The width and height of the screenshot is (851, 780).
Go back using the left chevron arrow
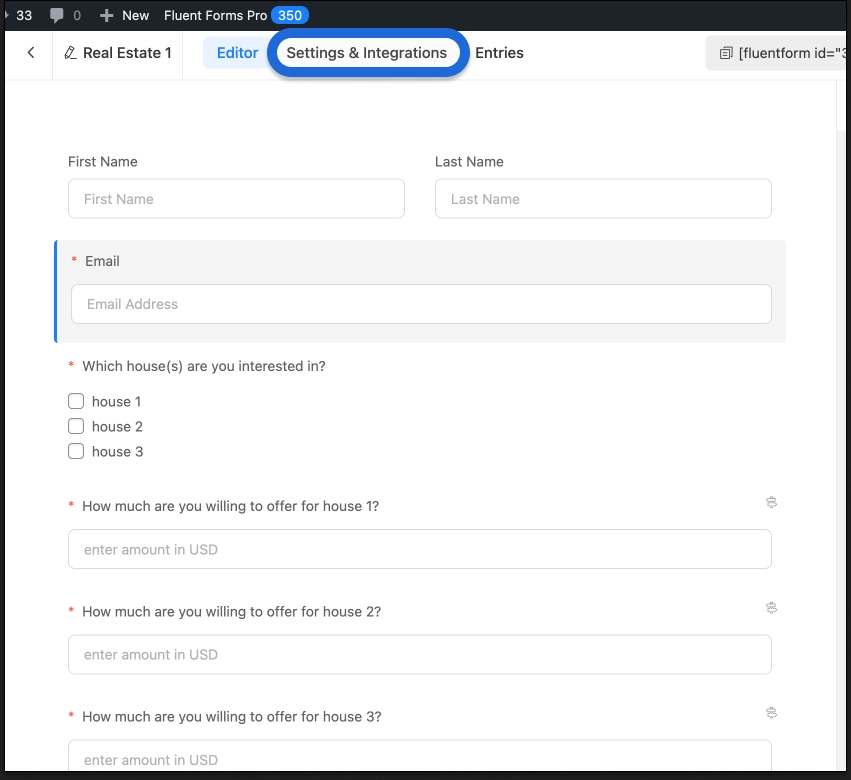pyautogui.click(x=31, y=53)
